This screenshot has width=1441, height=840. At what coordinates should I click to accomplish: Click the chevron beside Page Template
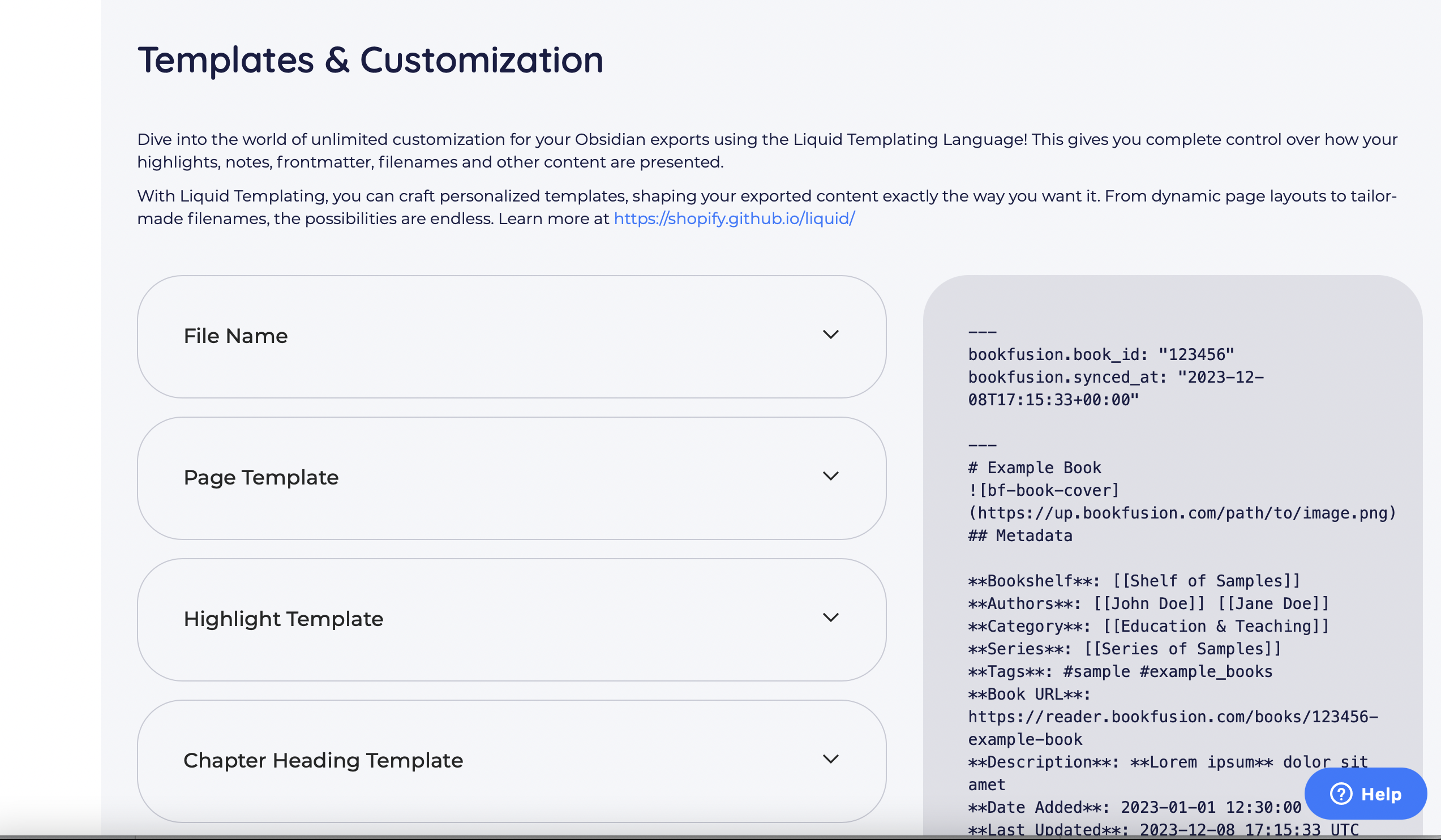pyautogui.click(x=832, y=475)
